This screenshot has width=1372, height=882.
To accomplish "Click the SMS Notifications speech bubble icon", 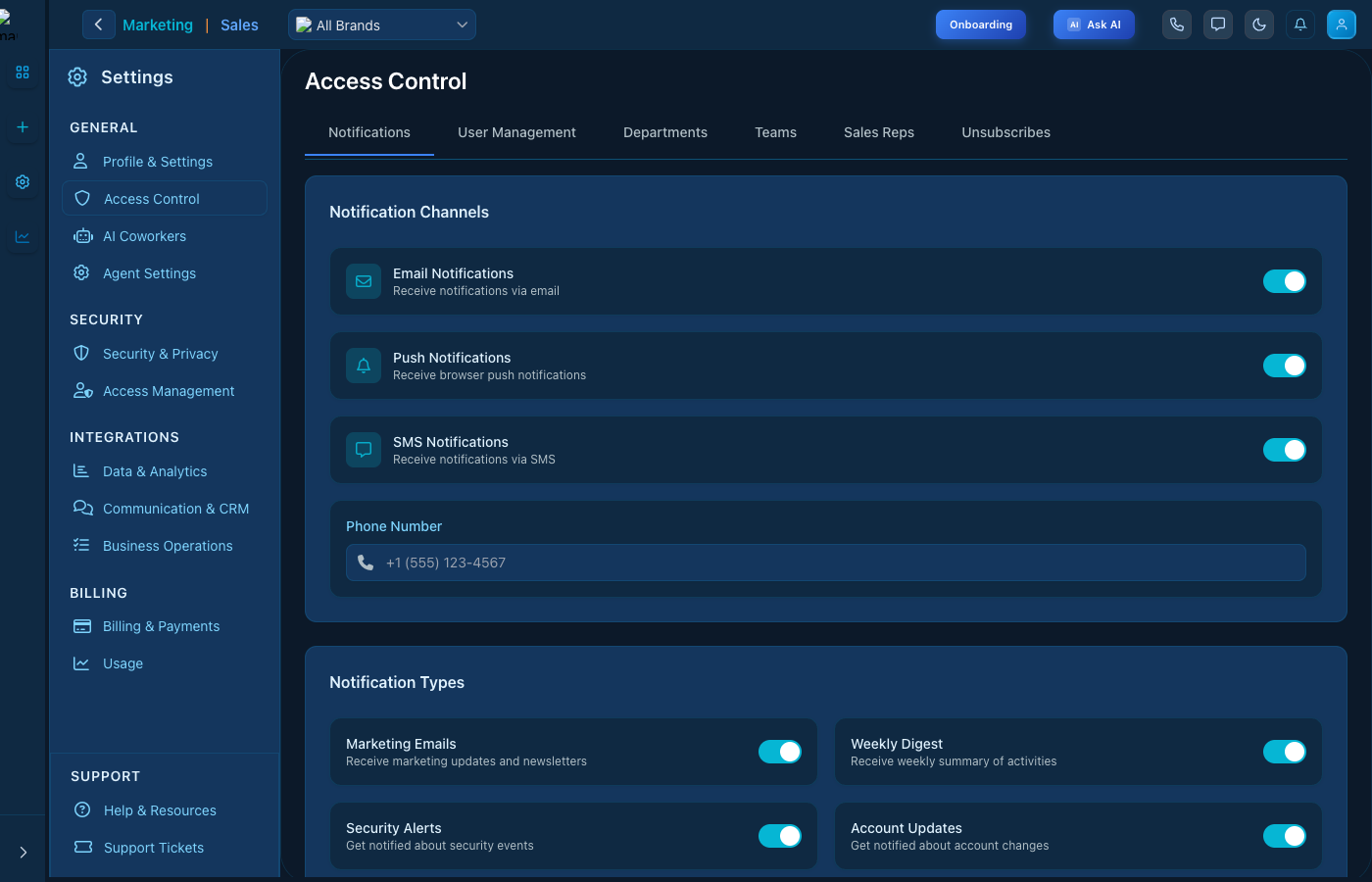I will (x=364, y=450).
